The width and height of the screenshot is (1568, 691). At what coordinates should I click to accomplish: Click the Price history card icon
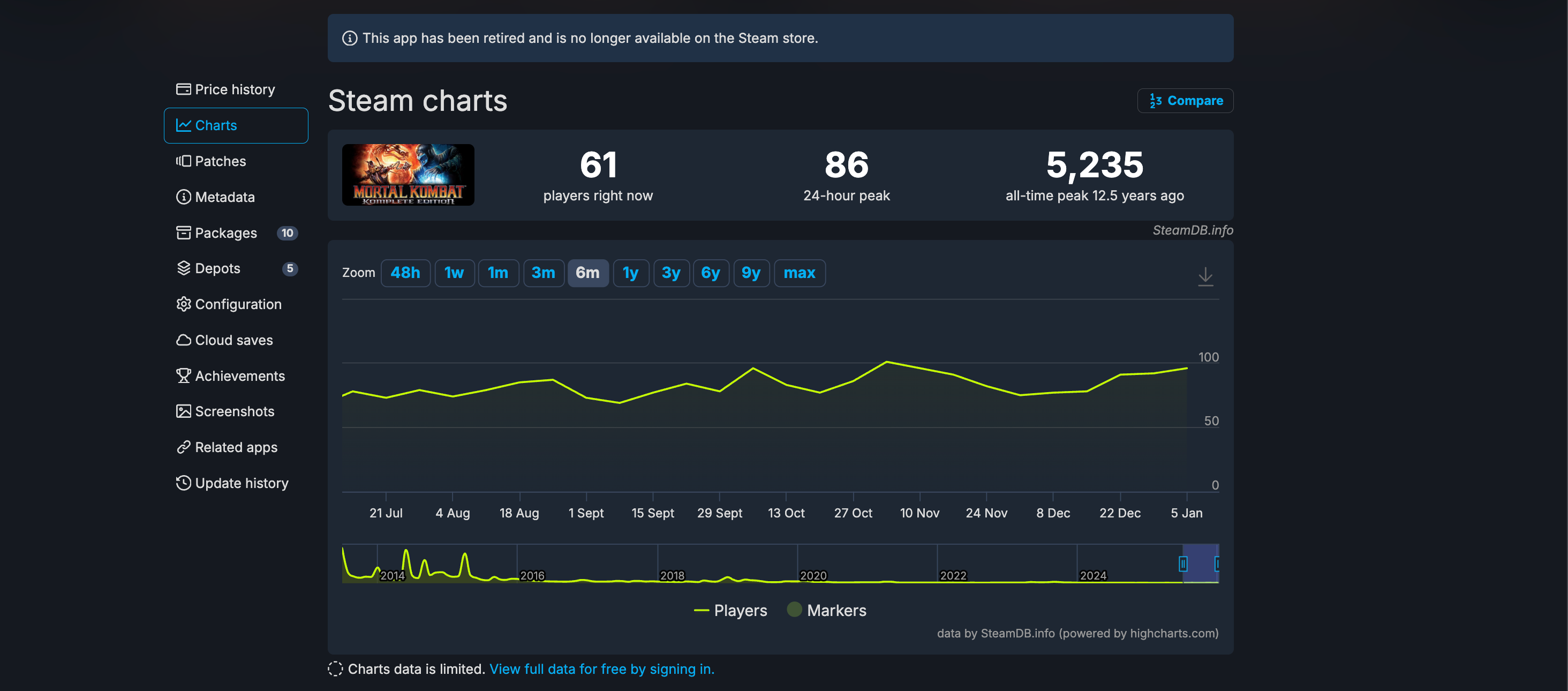183,89
